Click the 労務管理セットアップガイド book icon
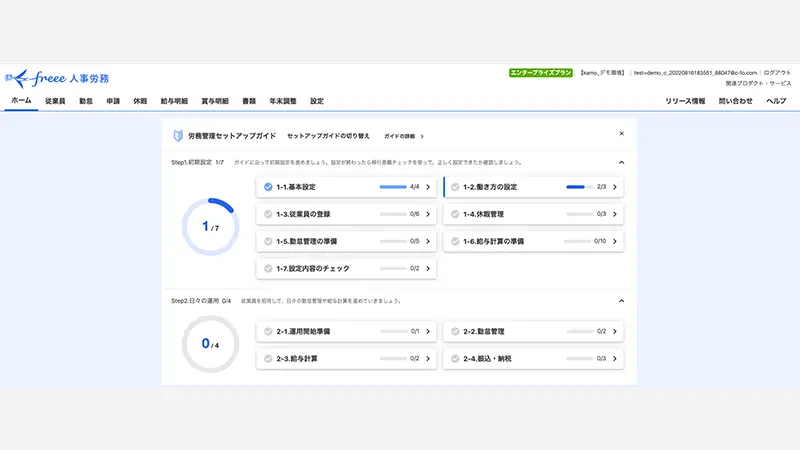This screenshot has height=450, width=800. (177, 135)
